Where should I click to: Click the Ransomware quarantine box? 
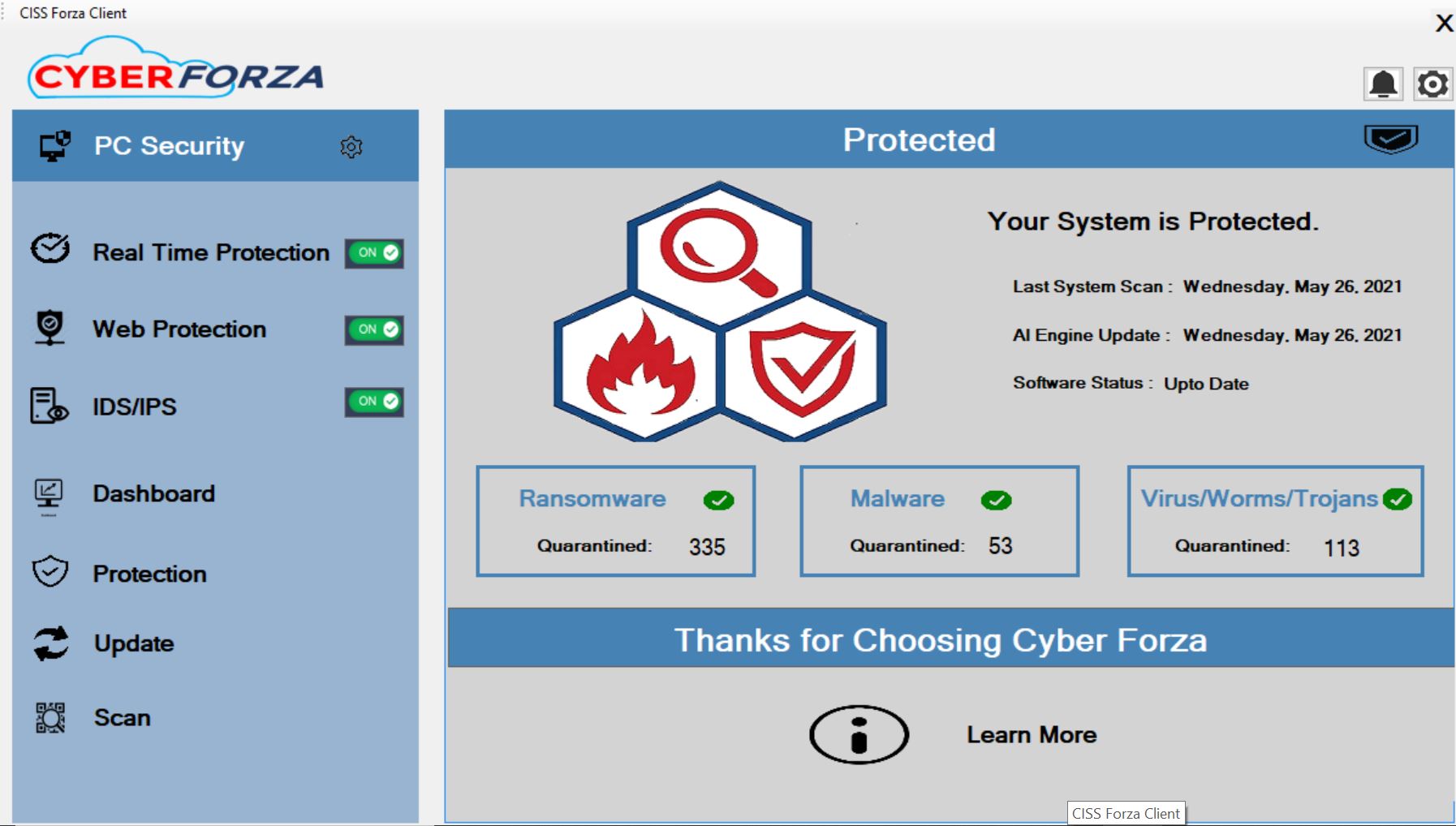615,521
